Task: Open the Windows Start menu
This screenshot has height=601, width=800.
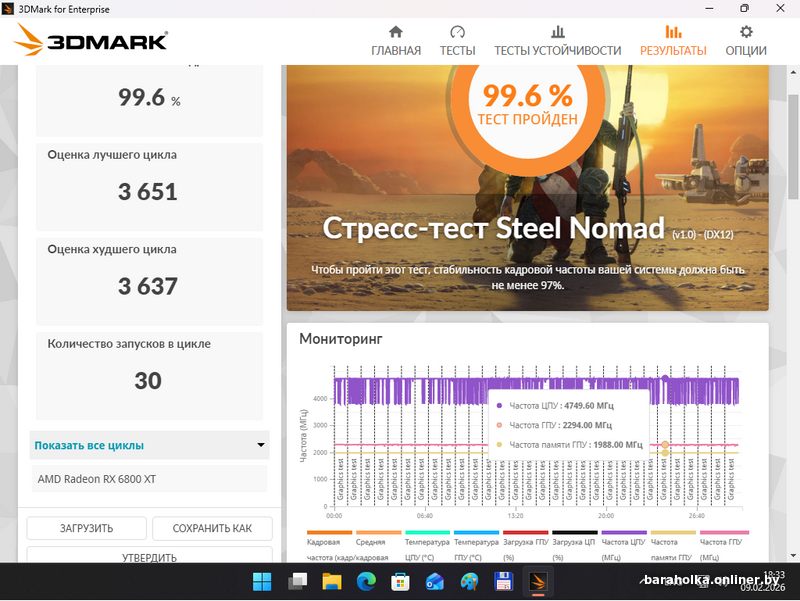Action: 262,582
